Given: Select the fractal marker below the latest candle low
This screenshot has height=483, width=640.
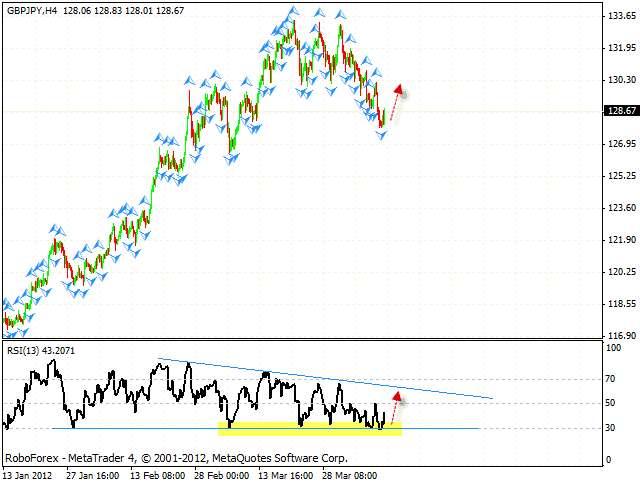Looking at the screenshot, I should (381, 135).
